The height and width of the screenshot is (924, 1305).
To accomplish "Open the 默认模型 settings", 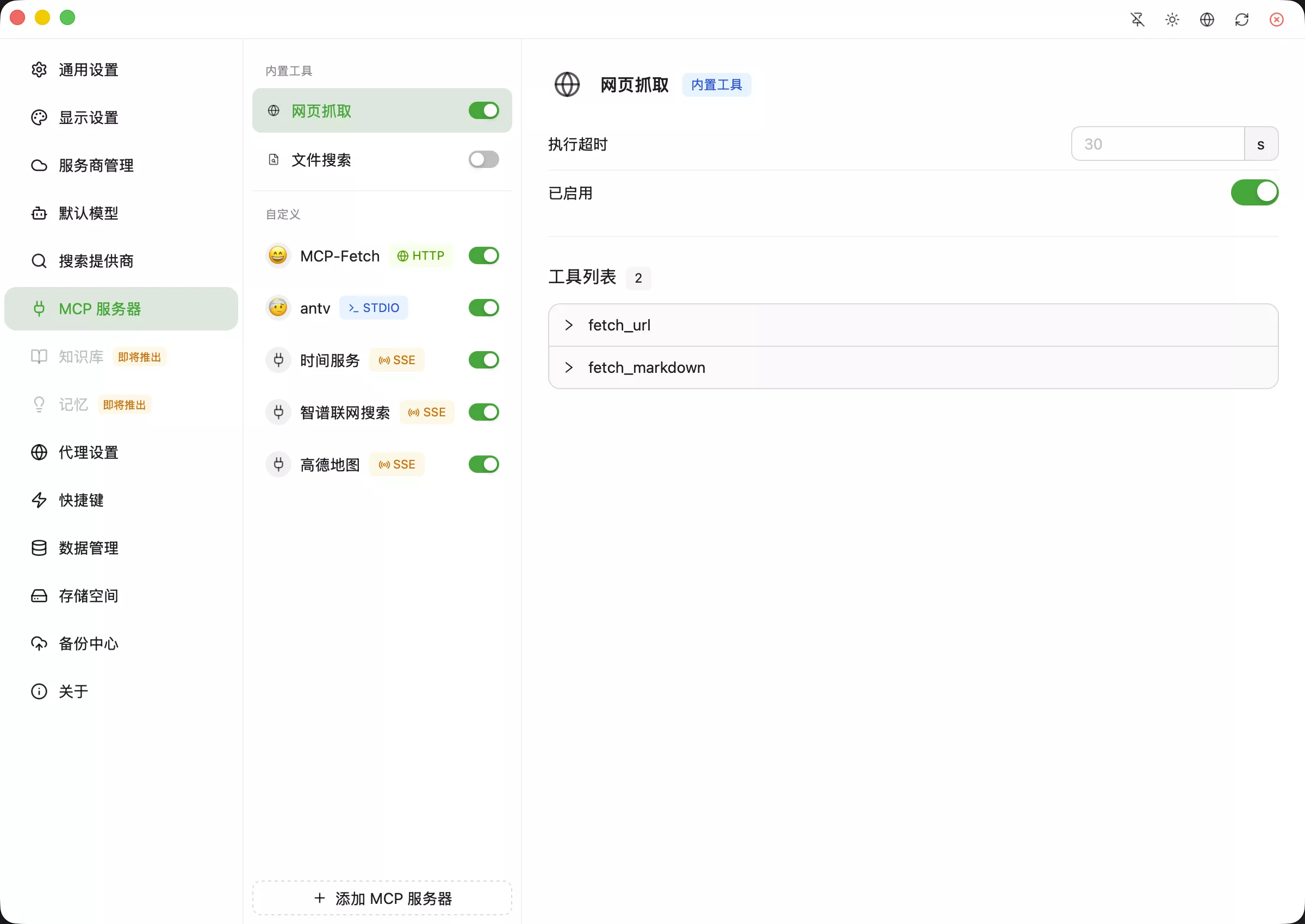I will coord(88,213).
